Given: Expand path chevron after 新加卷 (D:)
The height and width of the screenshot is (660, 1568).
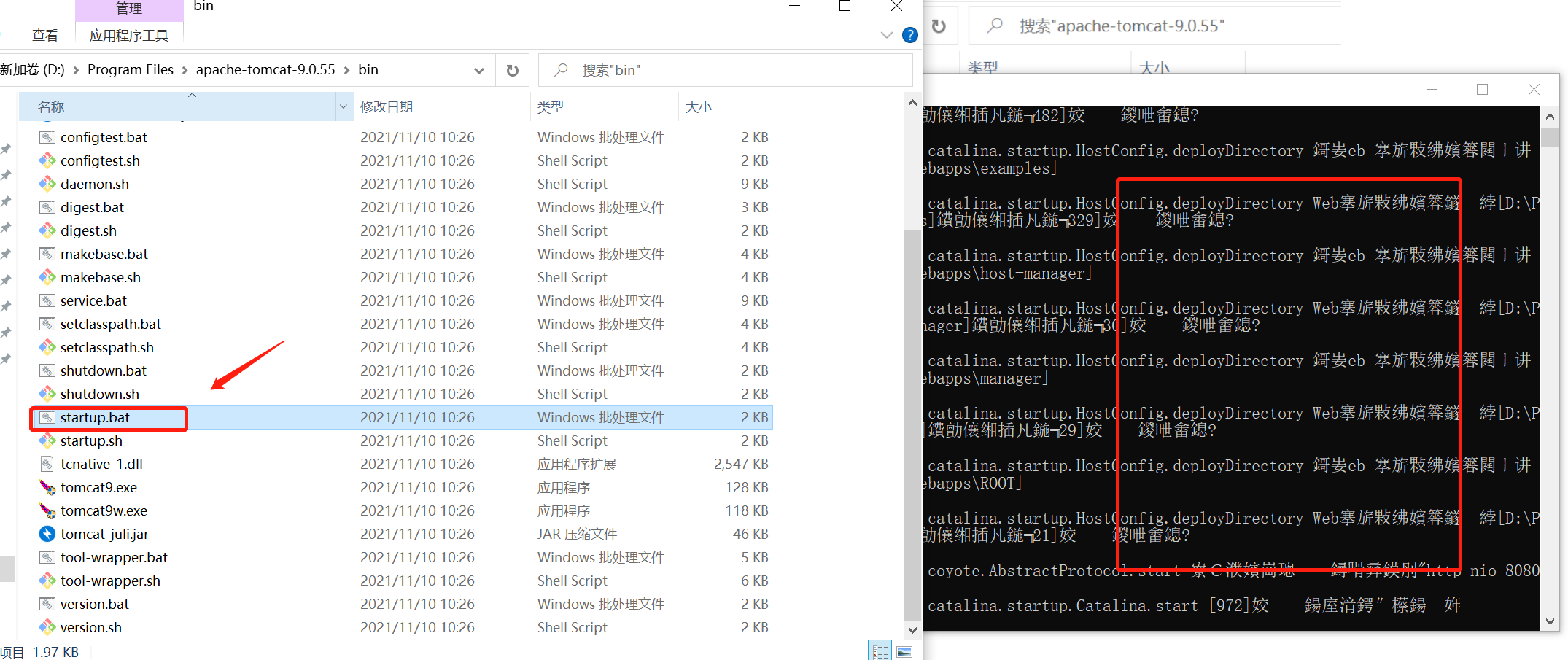Looking at the screenshot, I should 76,70.
